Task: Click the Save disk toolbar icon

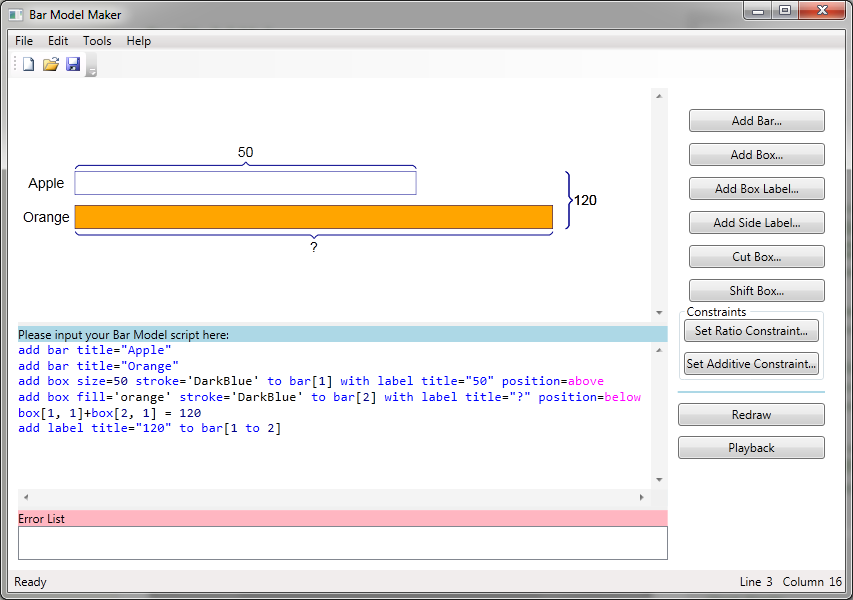Action: [73, 65]
